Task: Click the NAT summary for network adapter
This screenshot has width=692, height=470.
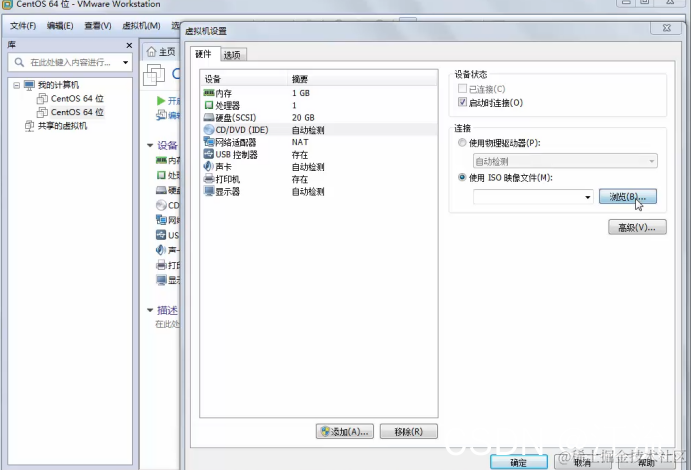Action: pyautogui.click(x=300, y=142)
